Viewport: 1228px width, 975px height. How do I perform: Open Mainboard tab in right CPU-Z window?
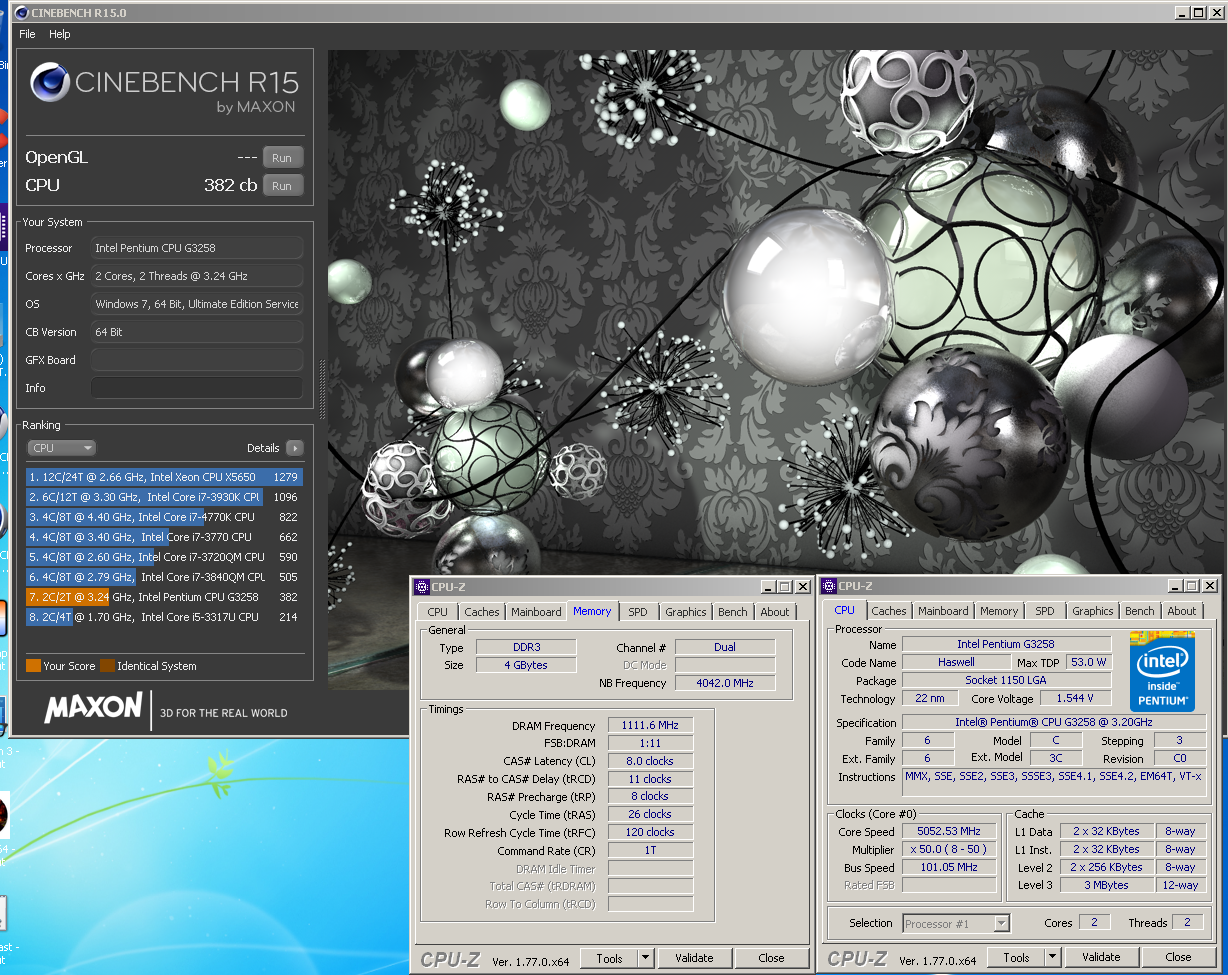coord(943,611)
